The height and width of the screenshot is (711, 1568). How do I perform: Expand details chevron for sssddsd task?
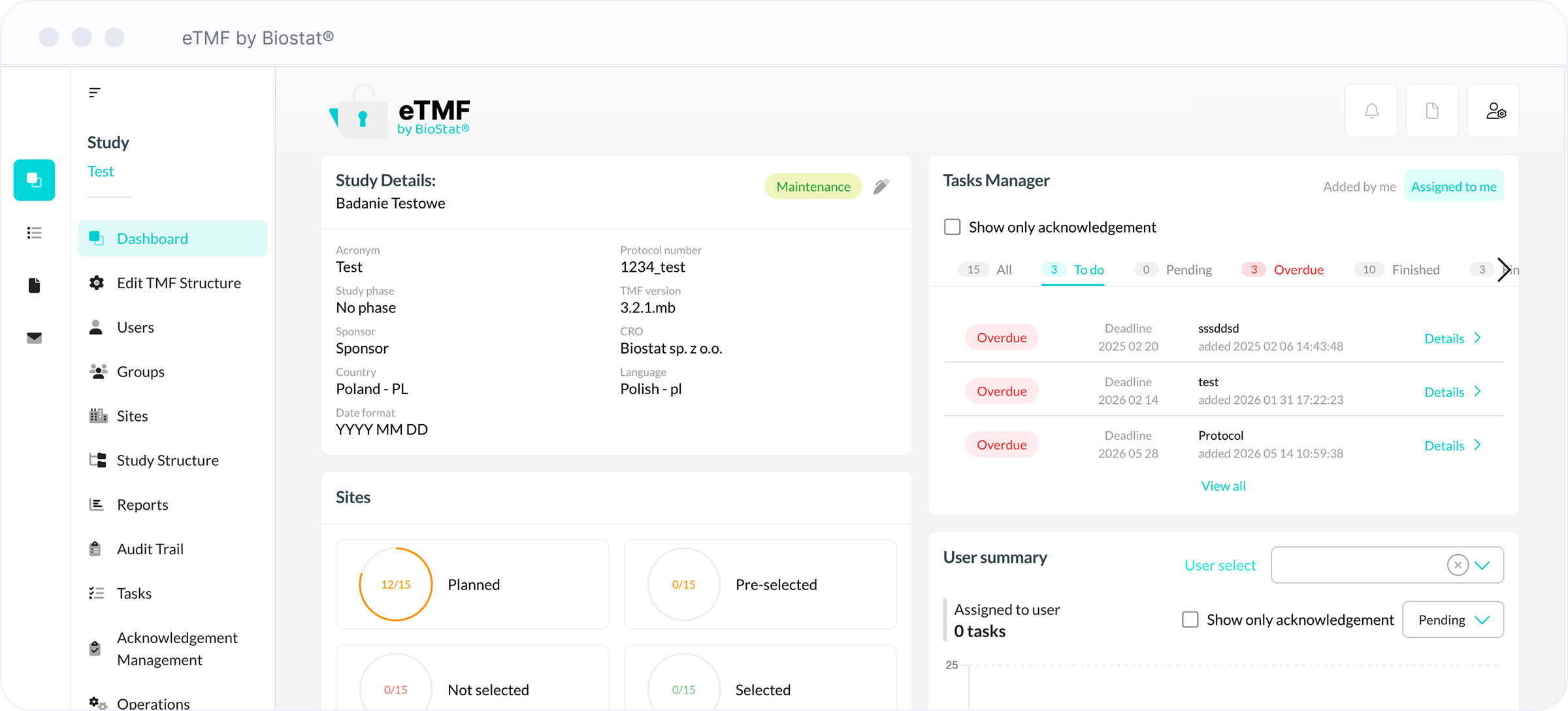(x=1477, y=338)
